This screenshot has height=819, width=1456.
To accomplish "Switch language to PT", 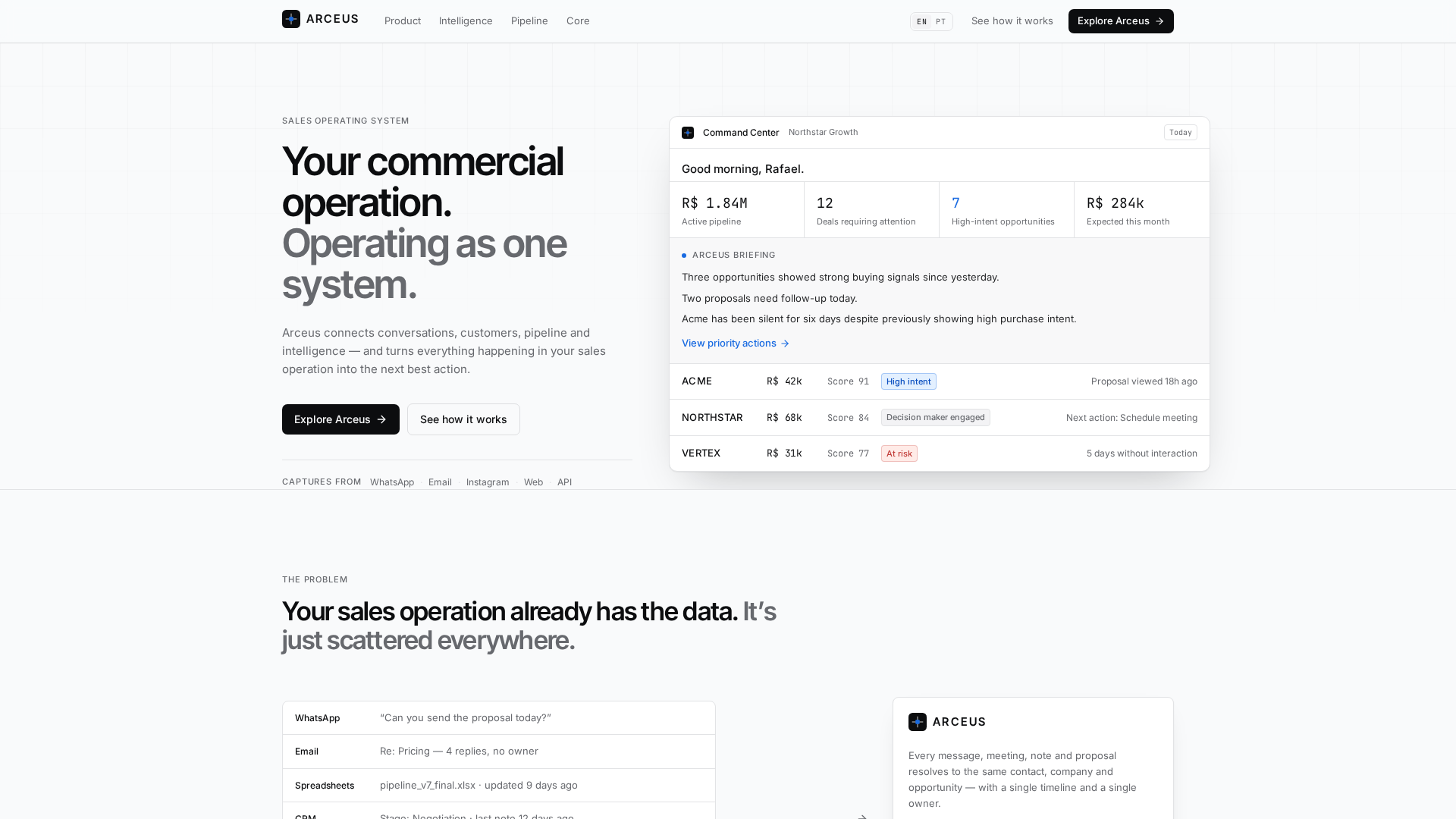I will point(940,21).
